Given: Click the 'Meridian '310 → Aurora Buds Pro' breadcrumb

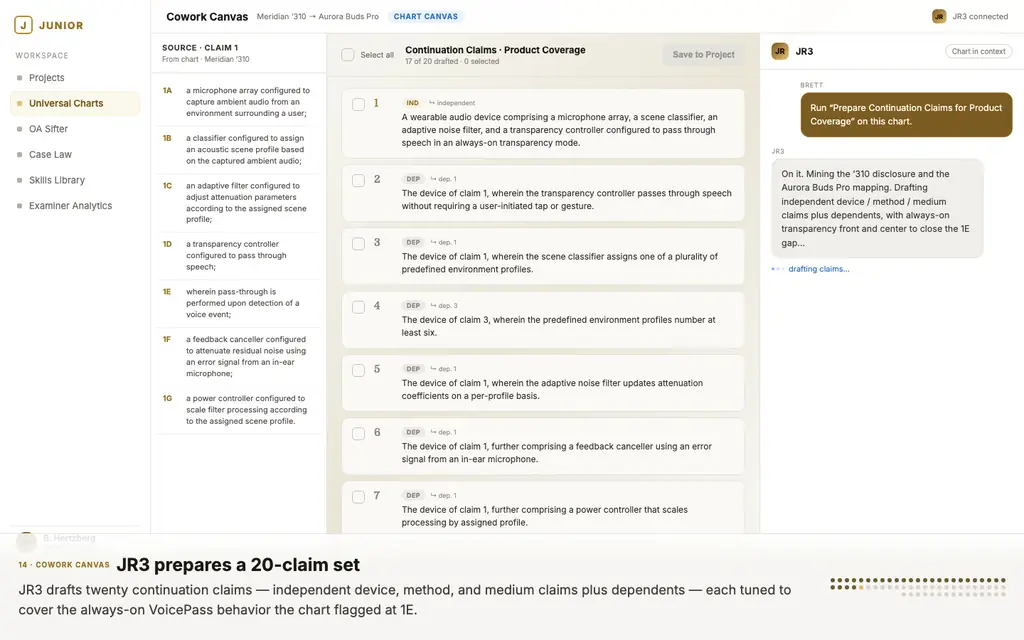Looking at the screenshot, I should pyautogui.click(x=317, y=16).
